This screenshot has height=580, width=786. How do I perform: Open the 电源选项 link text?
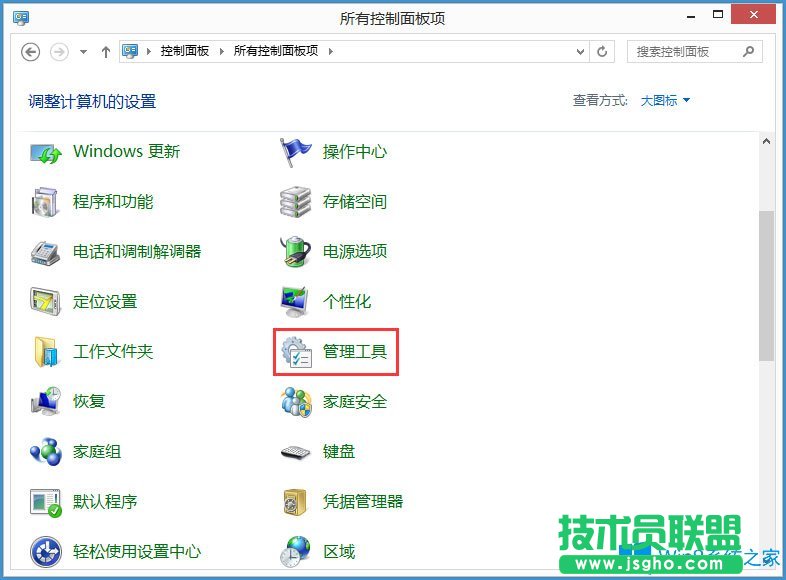(x=355, y=251)
